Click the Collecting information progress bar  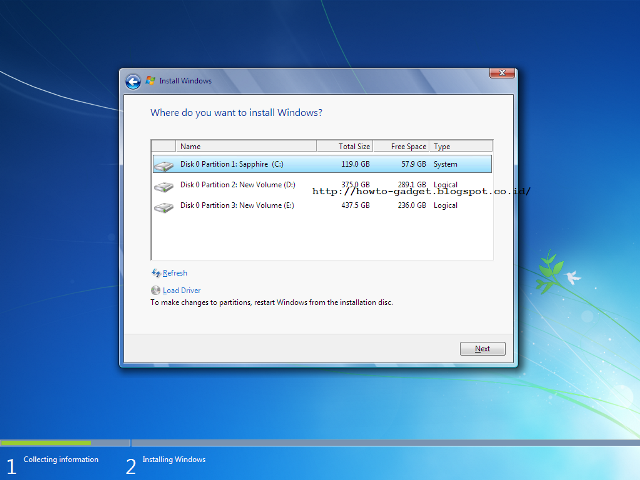tap(65, 443)
